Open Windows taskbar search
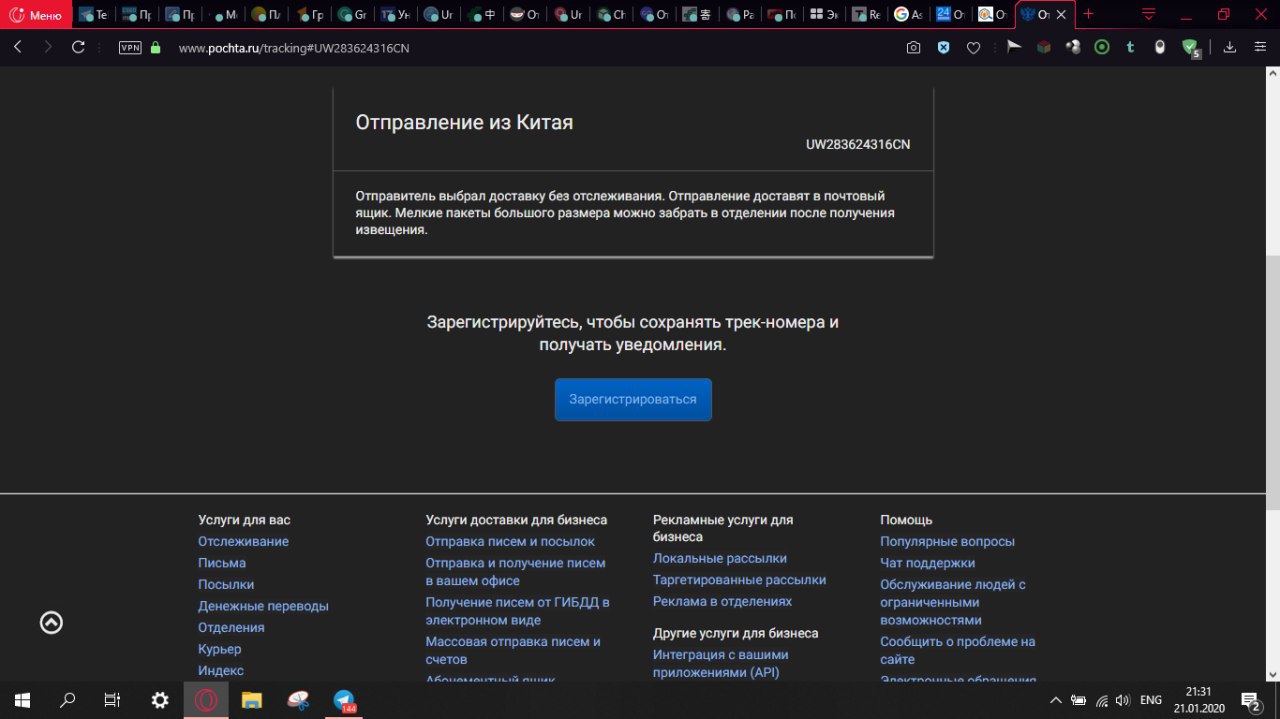The height and width of the screenshot is (719, 1280). pyautogui.click(x=68, y=700)
